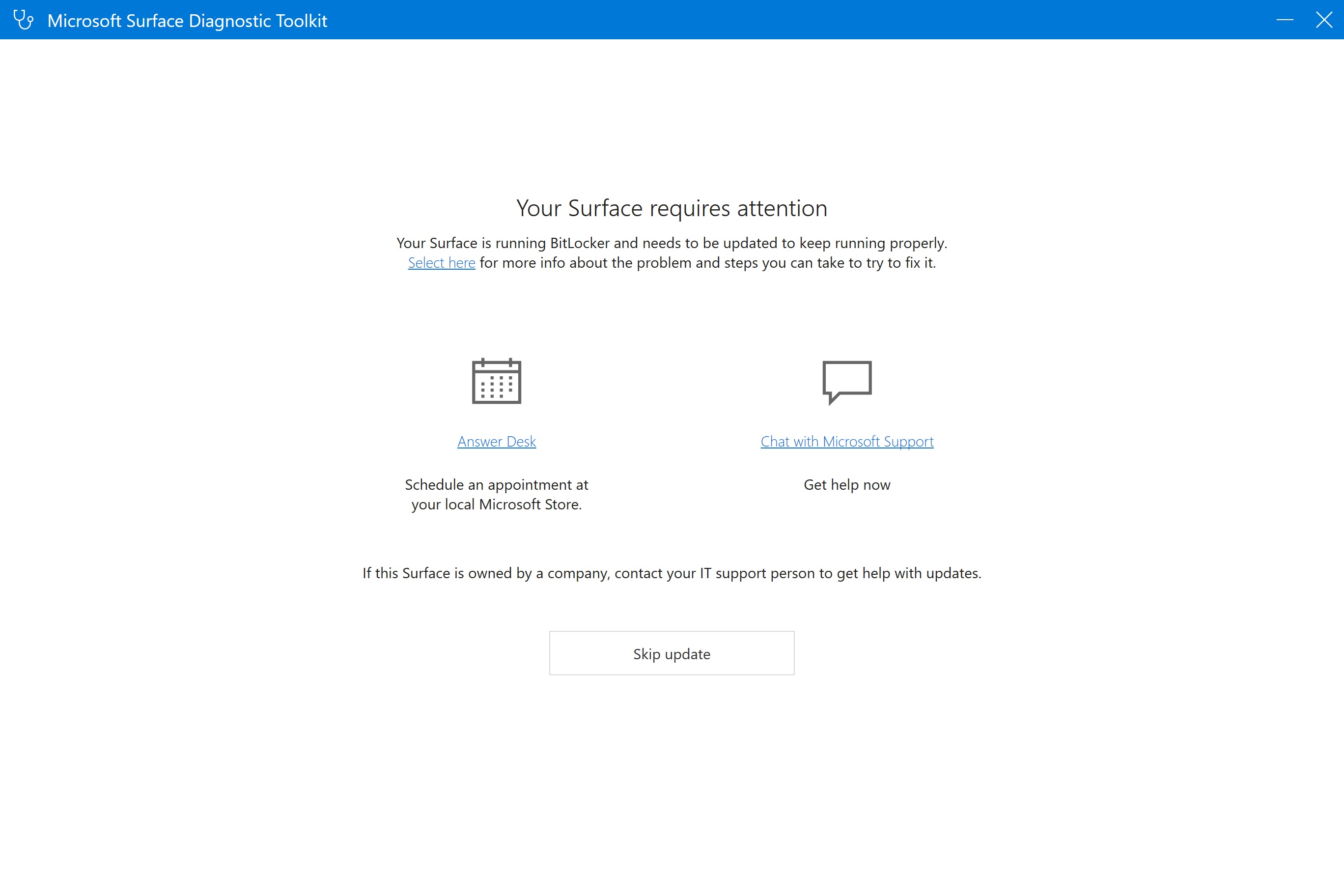Click the Microsoft Surface Diagnostic Toolkit title text
Image resolution: width=1344 pixels, height=896 pixels.
coord(188,20)
